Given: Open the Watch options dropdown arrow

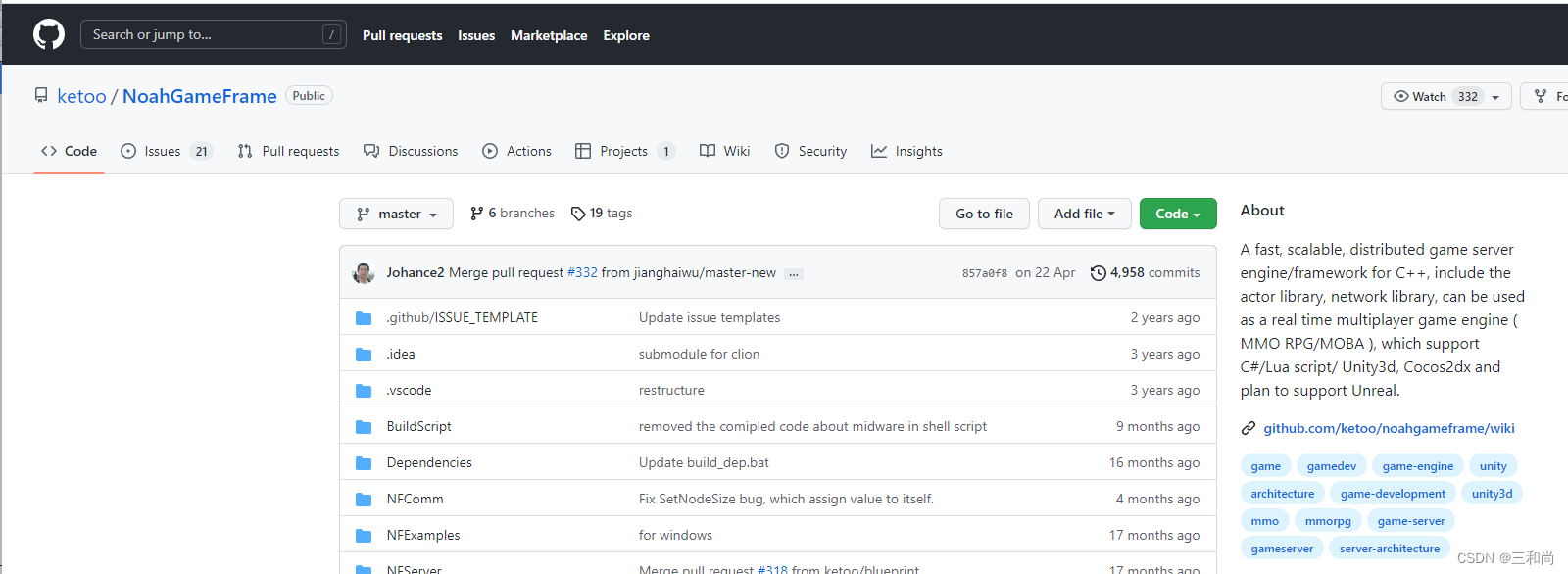Looking at the screenshot, I should click(x=1496, y=97).
